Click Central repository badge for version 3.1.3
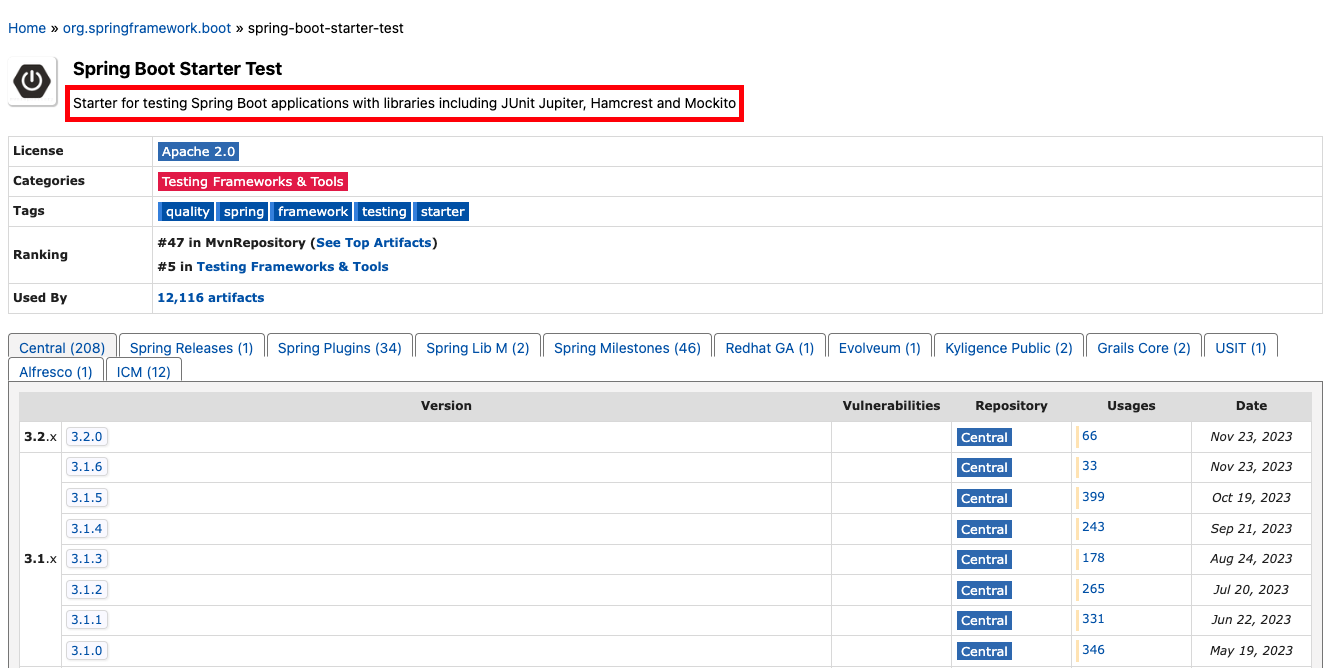 [x=984, y=560]
